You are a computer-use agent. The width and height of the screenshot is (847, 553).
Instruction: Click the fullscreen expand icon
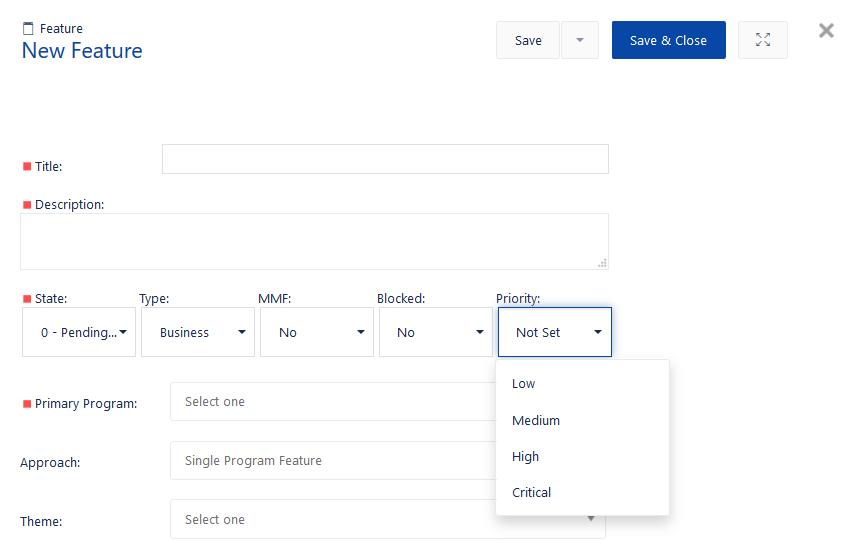point(763,40)
